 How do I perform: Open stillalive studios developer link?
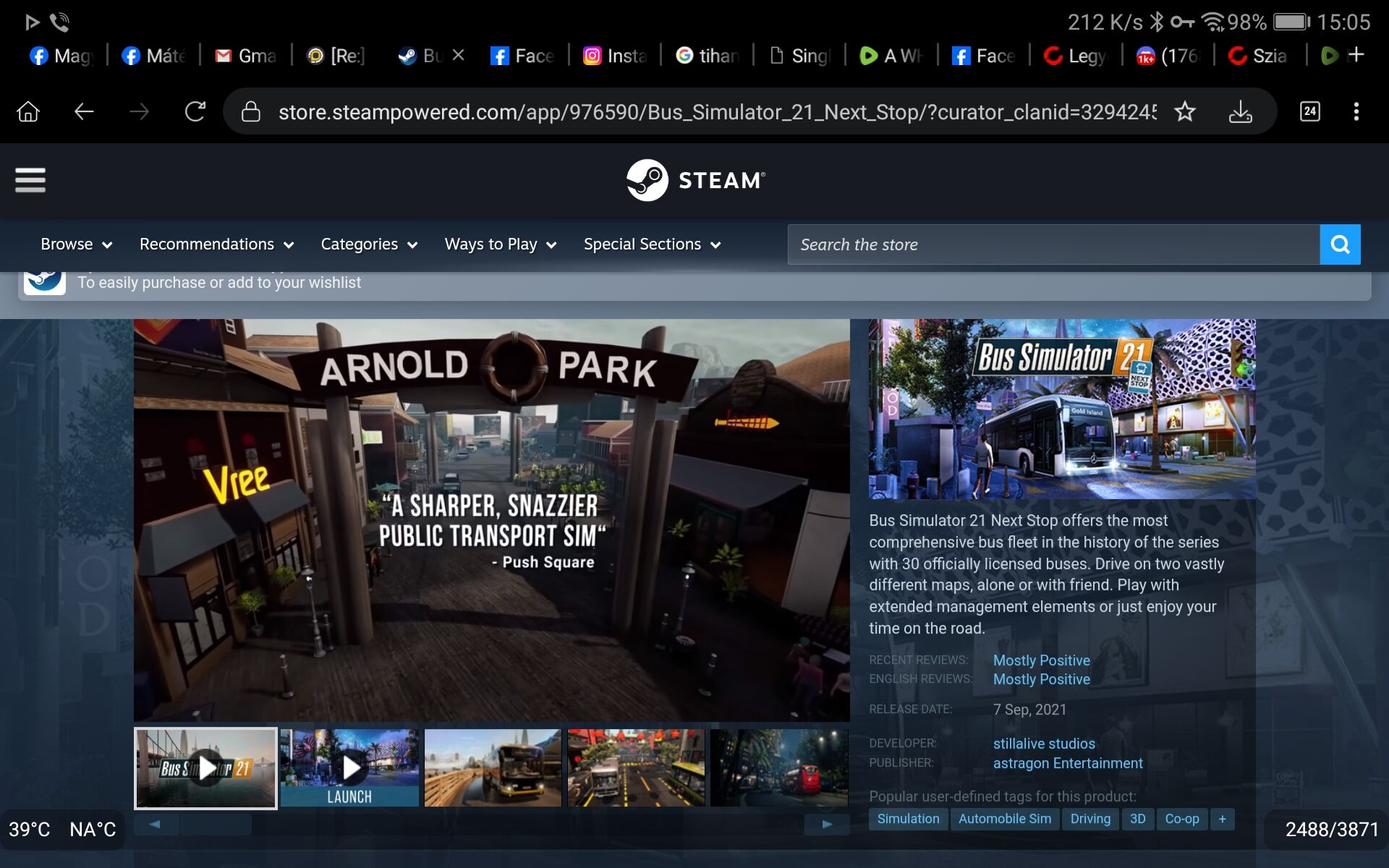[1043, 744]
